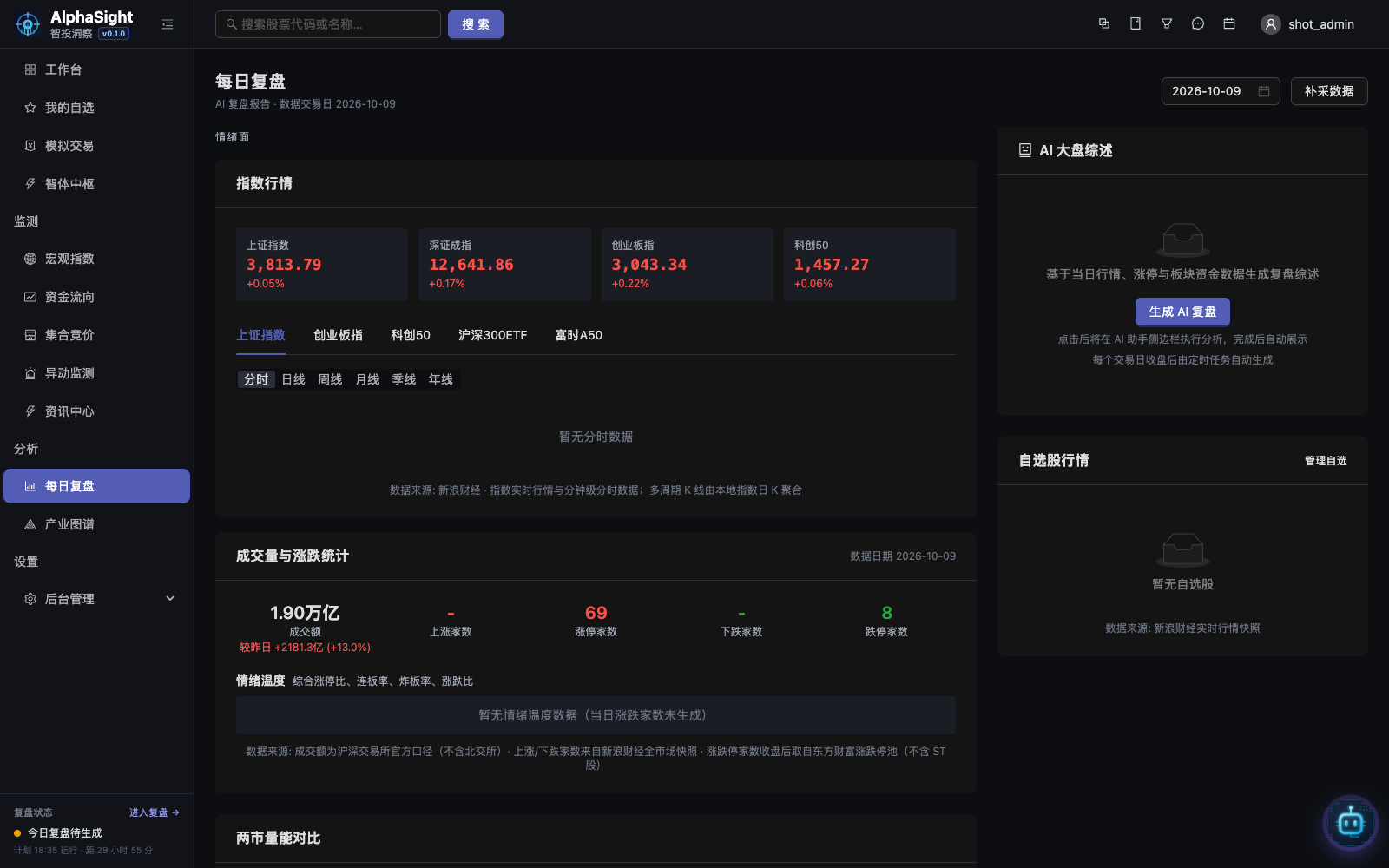This screenshot has height=868, width=1389.
Task: Focus the stock code search field
Action: coord(328,24)
